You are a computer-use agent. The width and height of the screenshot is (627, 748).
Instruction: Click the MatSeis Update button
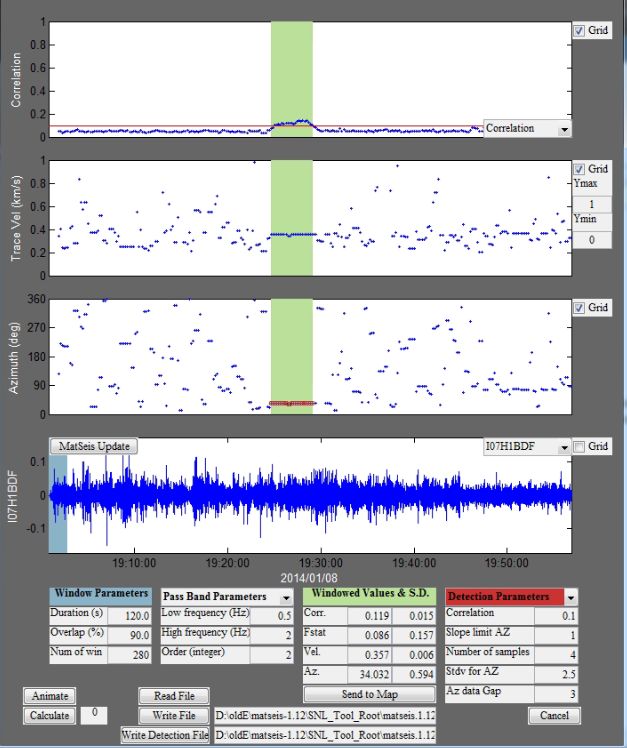96,446
